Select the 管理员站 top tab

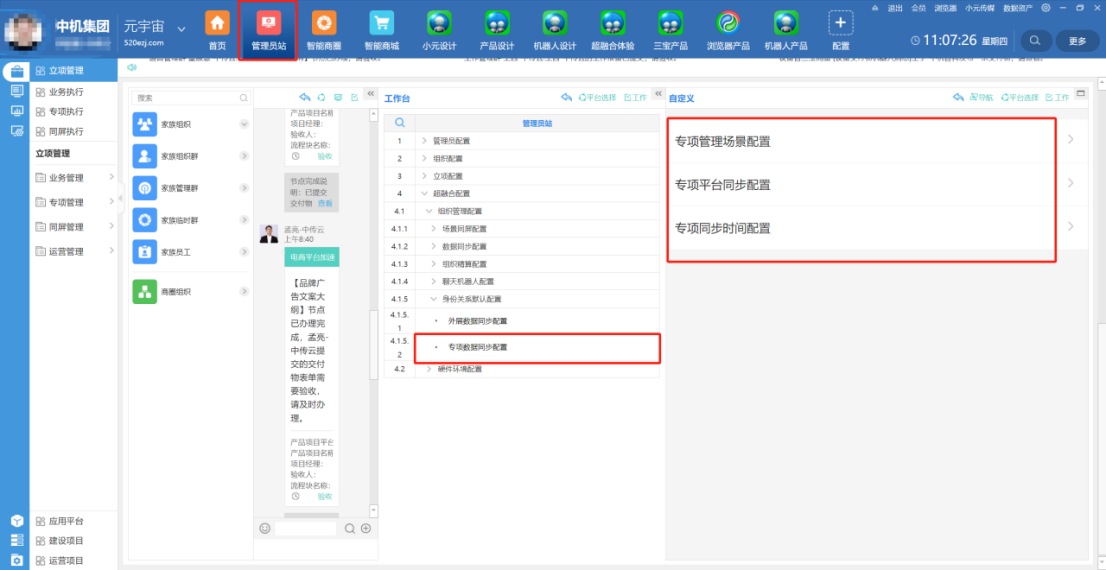pos(268,30)
